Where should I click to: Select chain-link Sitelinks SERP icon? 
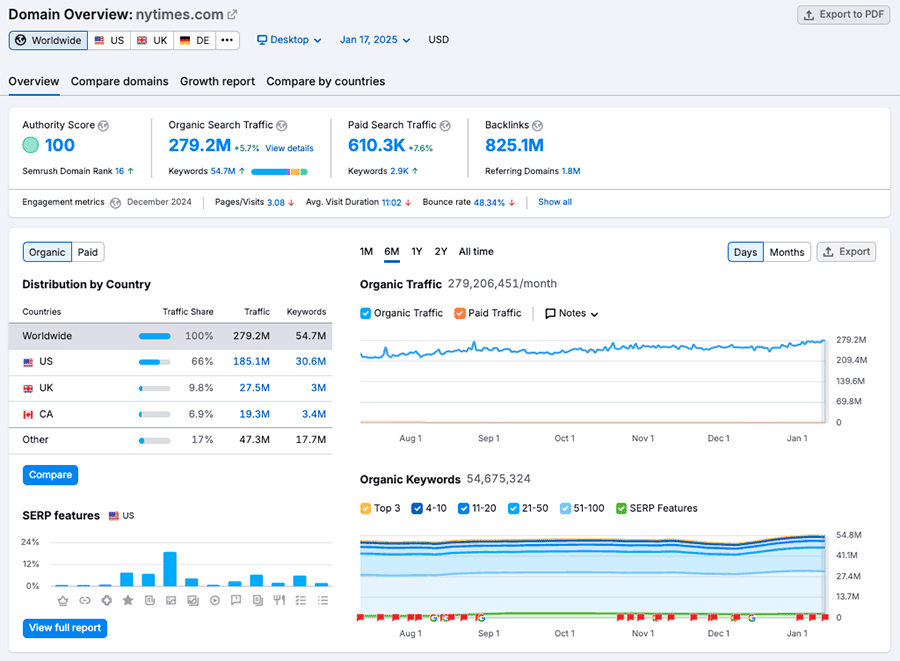coord(85,600)
